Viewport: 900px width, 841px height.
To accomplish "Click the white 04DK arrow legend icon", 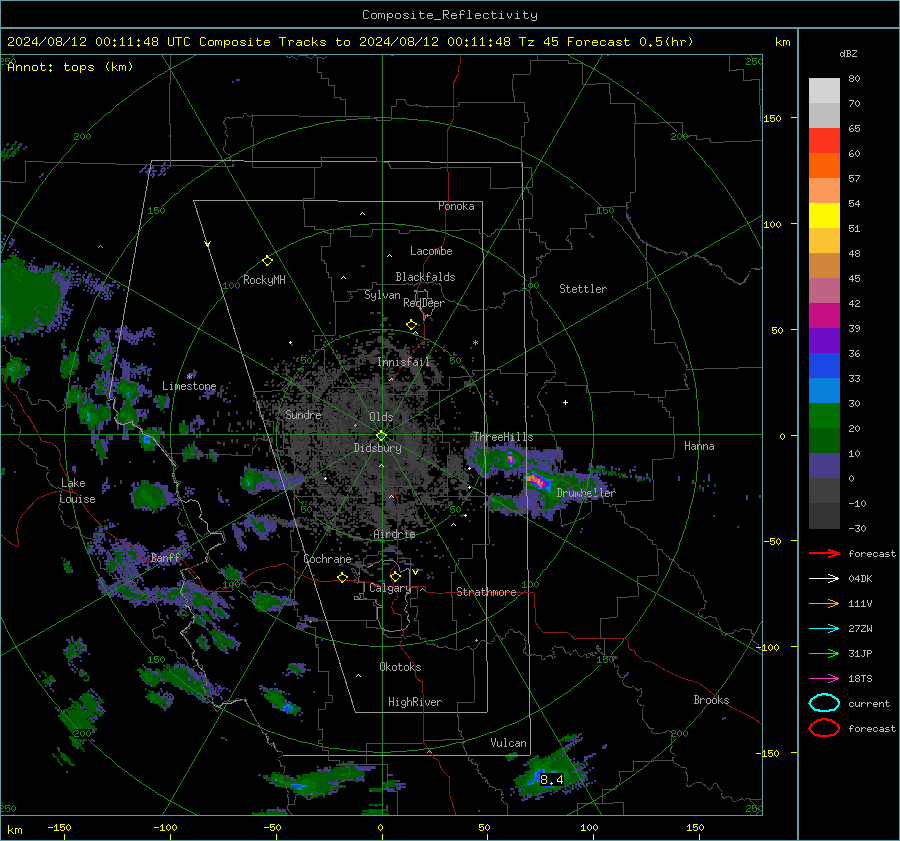I will [824, 579].
